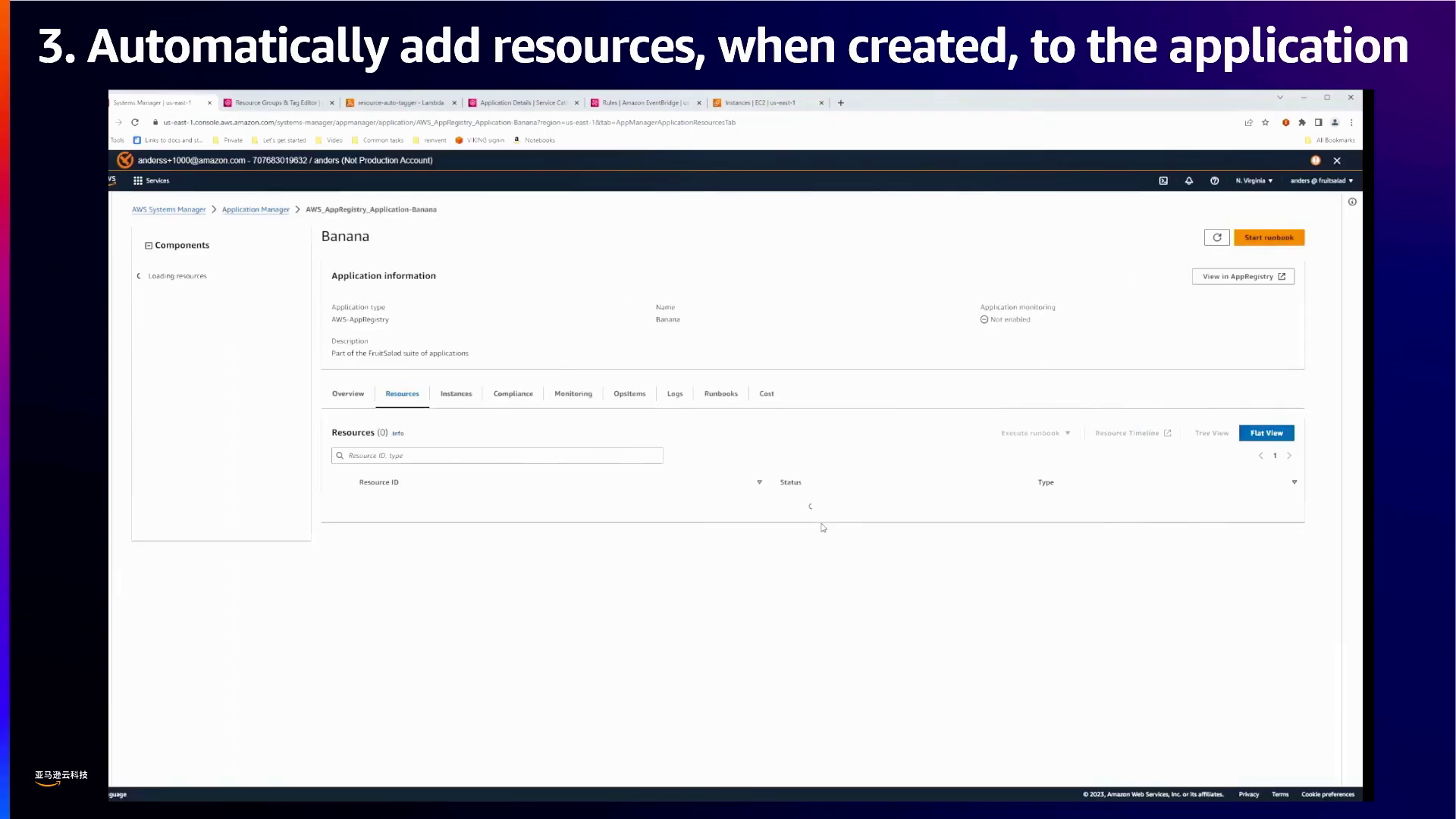Open the AWS Services grid menu

click(151, 180)
